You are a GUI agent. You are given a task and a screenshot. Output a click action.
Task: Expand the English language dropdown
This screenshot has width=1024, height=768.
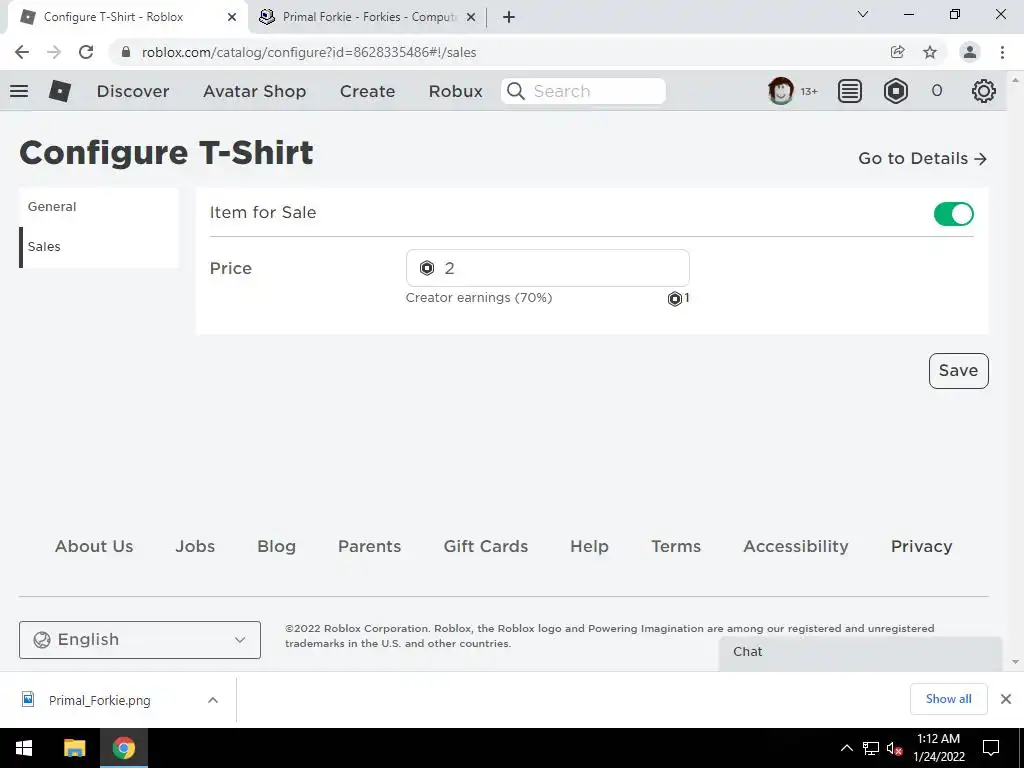coord(140,639)
